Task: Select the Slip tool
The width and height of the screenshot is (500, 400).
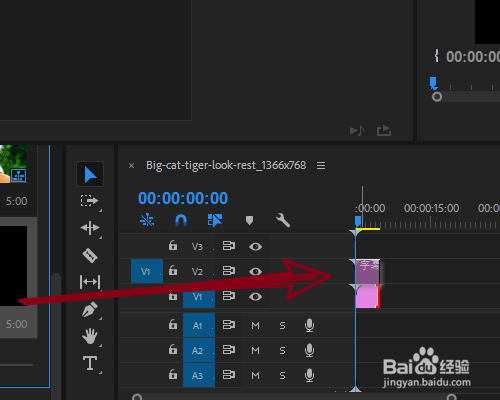Action: click(x=90, y=282)
